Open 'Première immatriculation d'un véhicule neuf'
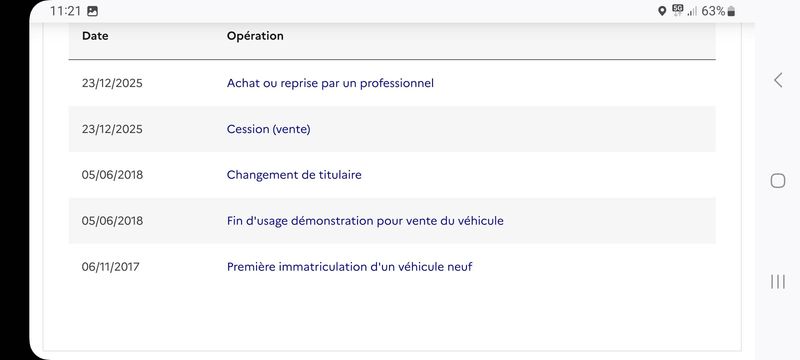The image size is (800, 360). pyautogui.click(x=349, y=267)
